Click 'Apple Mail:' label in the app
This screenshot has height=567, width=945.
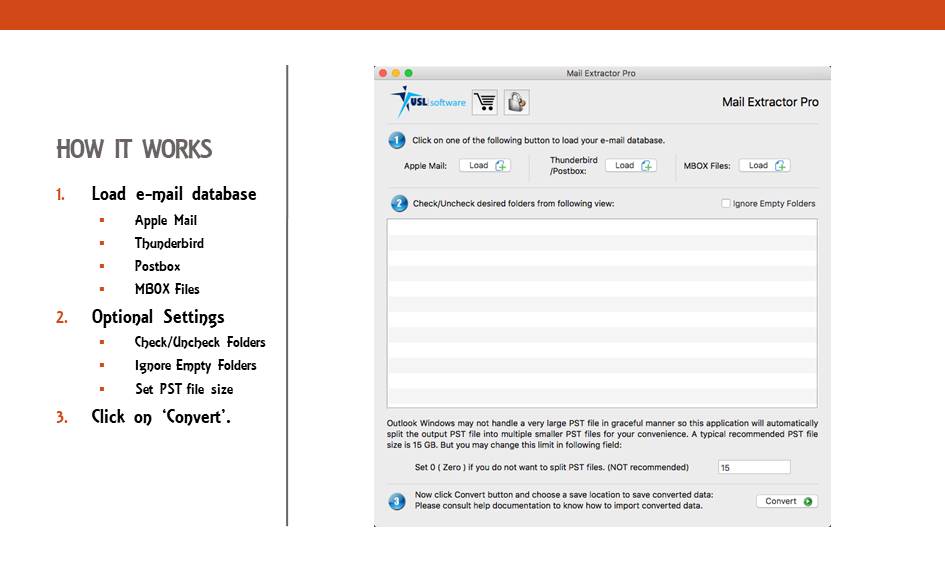click(425, 166)
